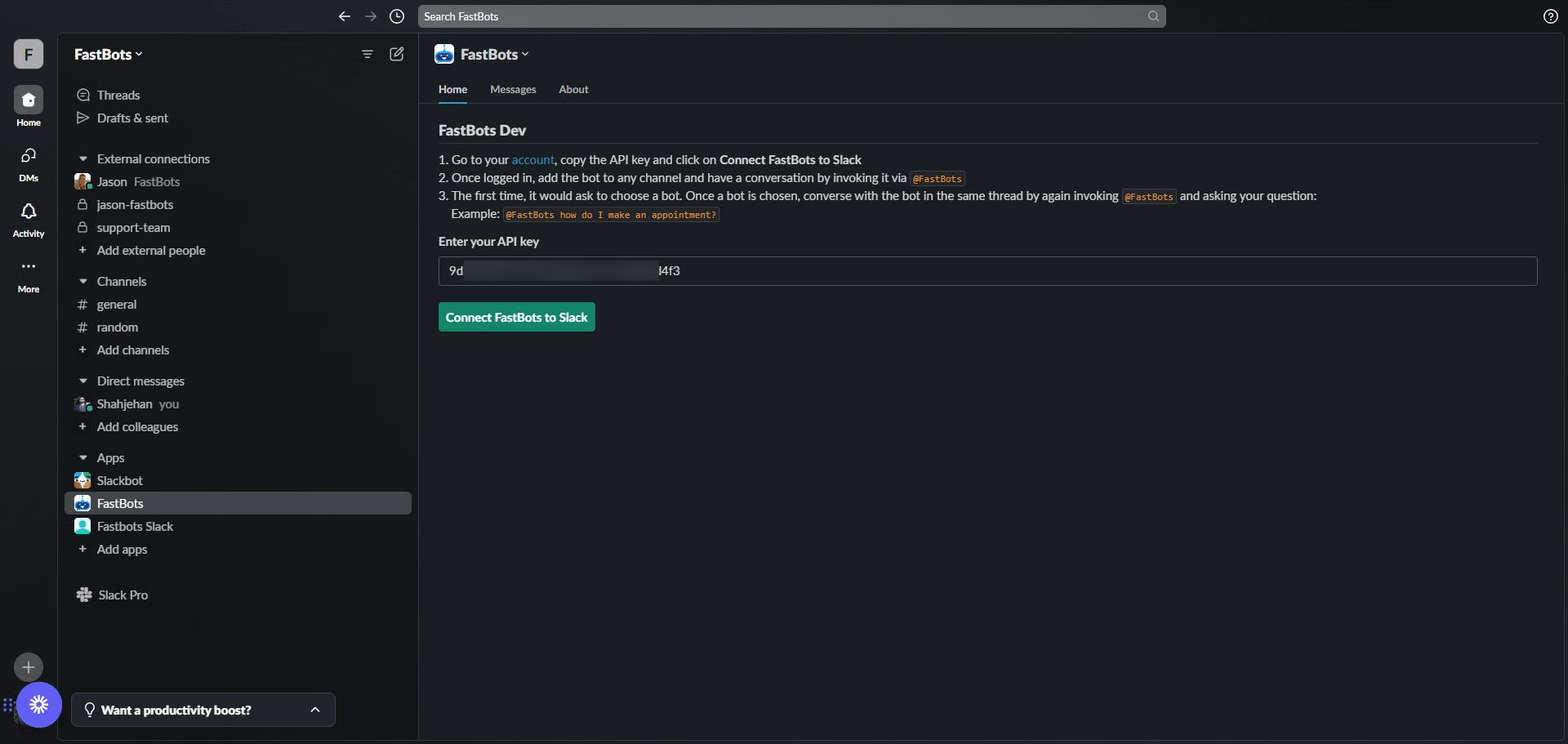Screen dimensions: 1568x744
Task: Open the general channel
Action: click(238, 305)
